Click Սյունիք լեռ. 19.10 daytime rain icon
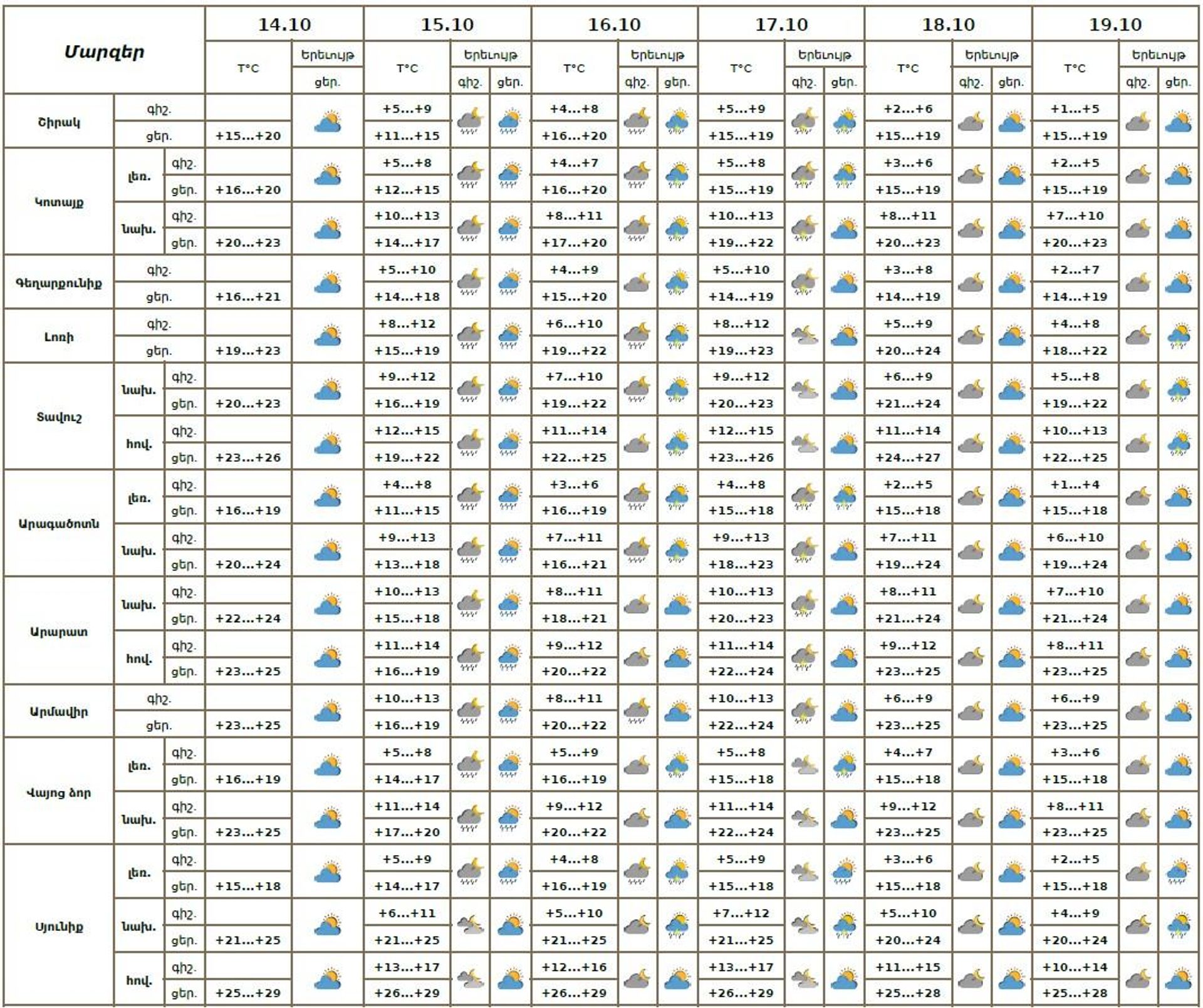 pyautogui.click(x=1179, y=872)
